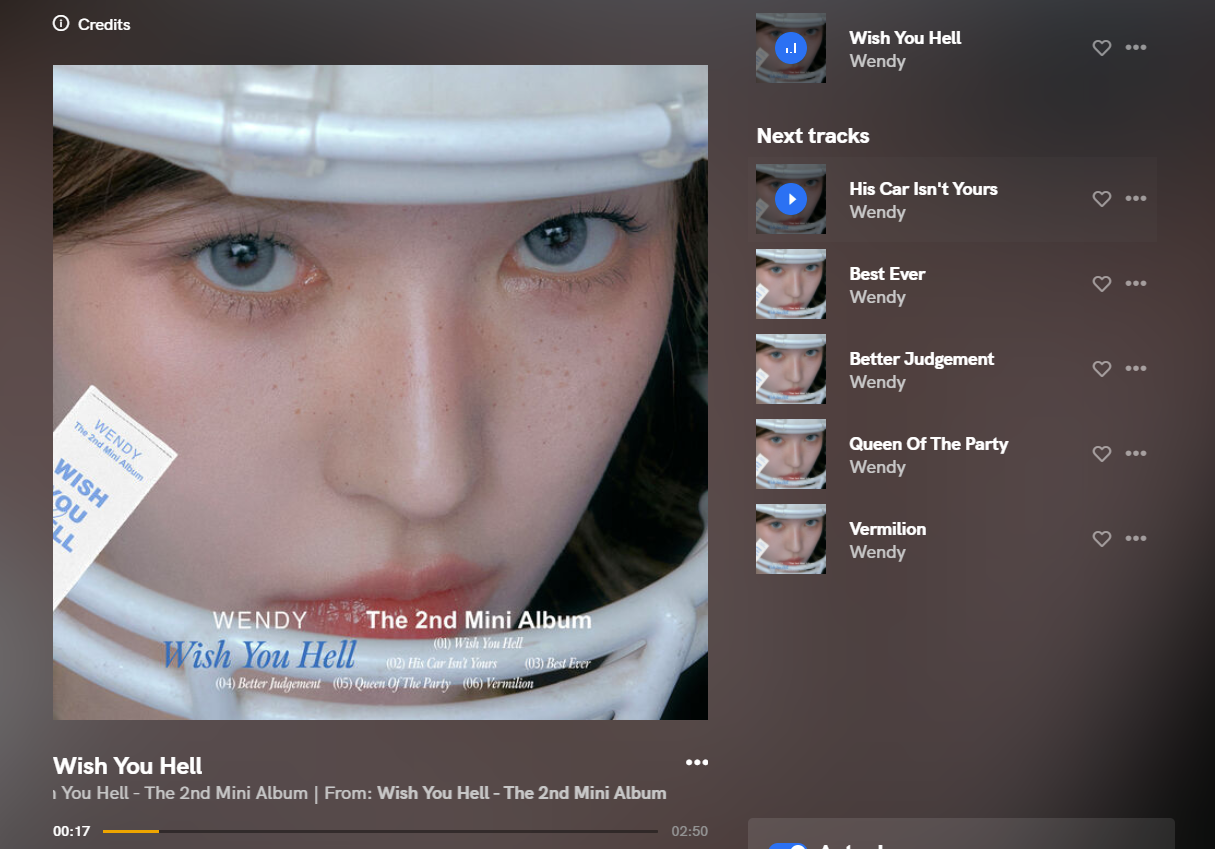This screenshot has width=1215, height=849.
Task: Click the Vermilion album thumbnail
Action: point(791,539)
